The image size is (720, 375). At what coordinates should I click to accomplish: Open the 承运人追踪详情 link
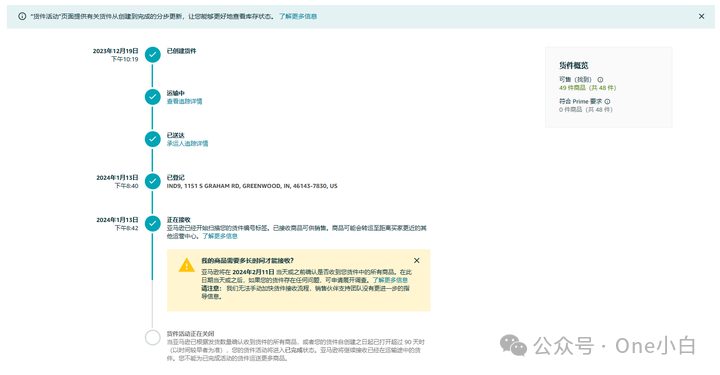point(187,144)
